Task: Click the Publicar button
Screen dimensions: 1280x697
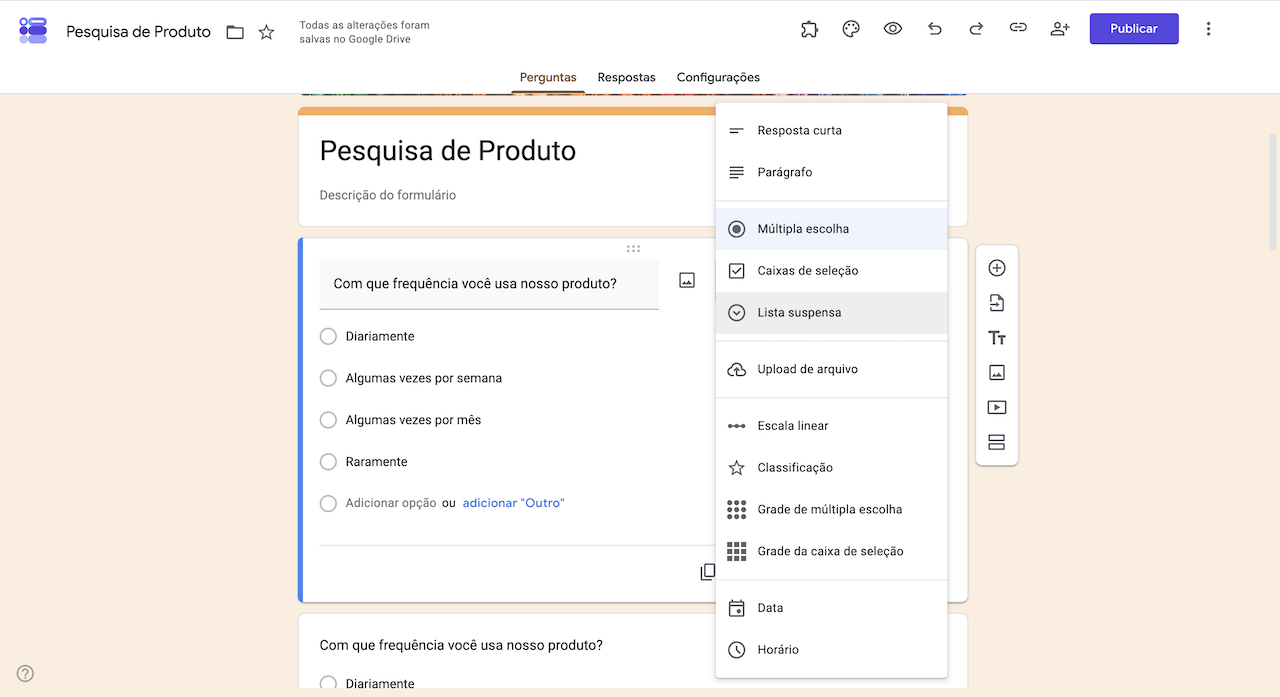Action: pos(1134,29)
